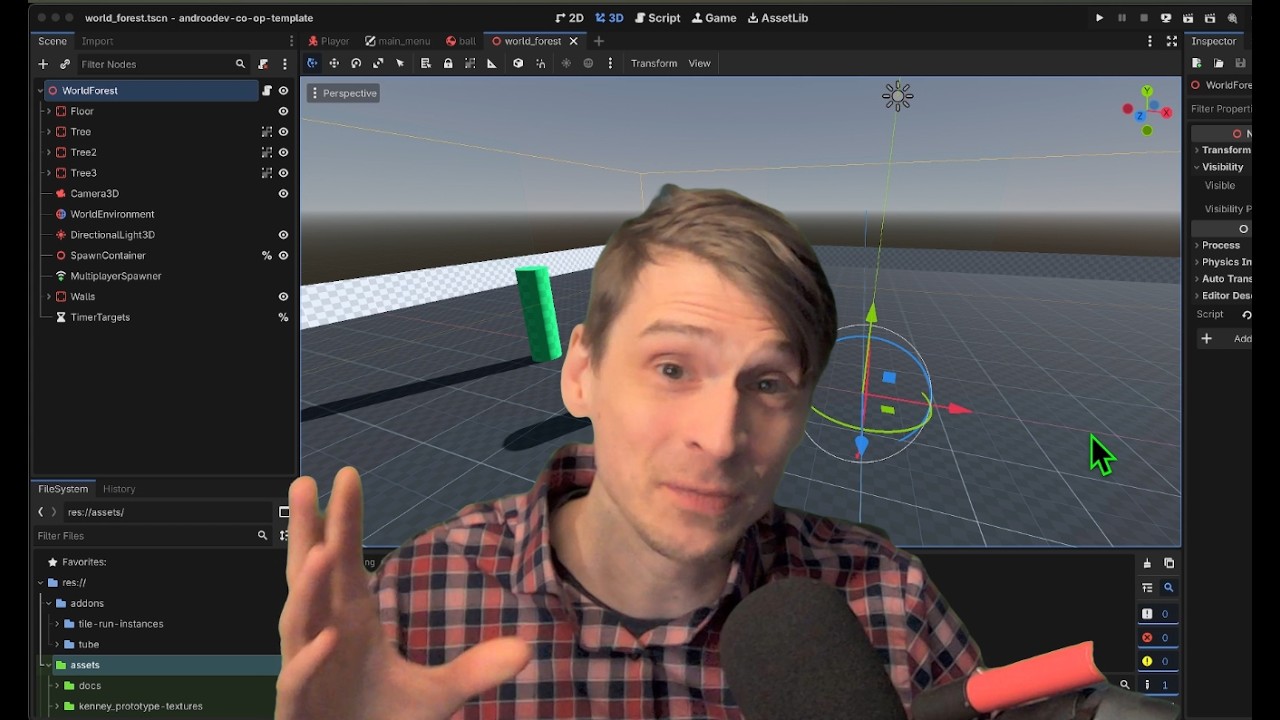The width and height of the screenshot is (1280, 720).
Task: Toggle visibility of DirectionalLight3D node
Action: pyautogui.click(x=283, y=235)
